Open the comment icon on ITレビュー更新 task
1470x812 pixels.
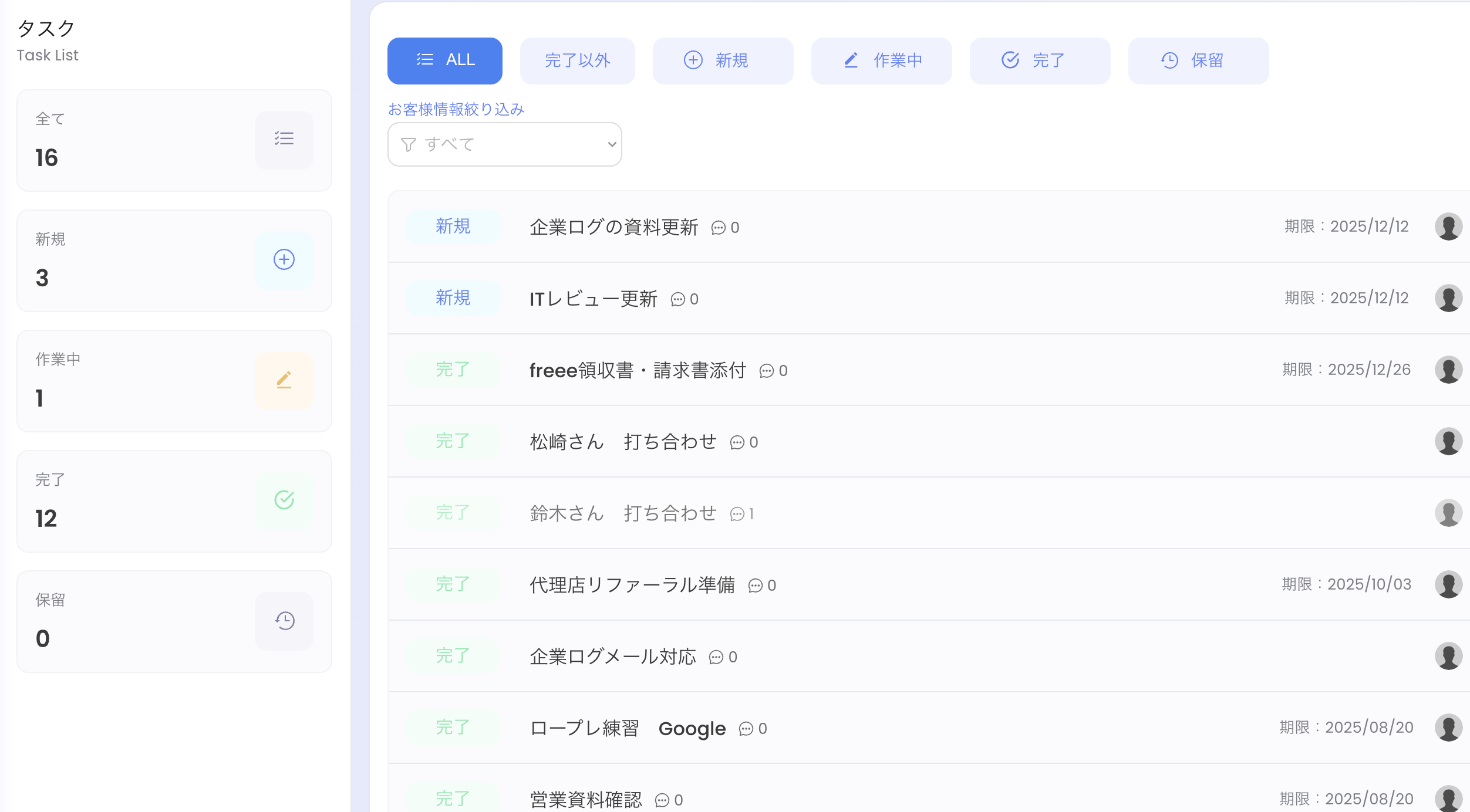coord(679,299)
